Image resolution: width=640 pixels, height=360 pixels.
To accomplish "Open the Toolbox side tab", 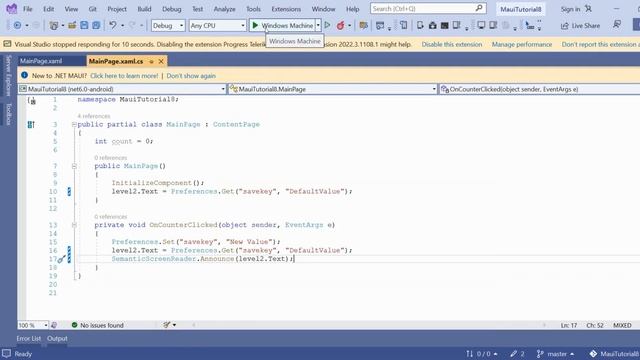I will pos(9,114).
